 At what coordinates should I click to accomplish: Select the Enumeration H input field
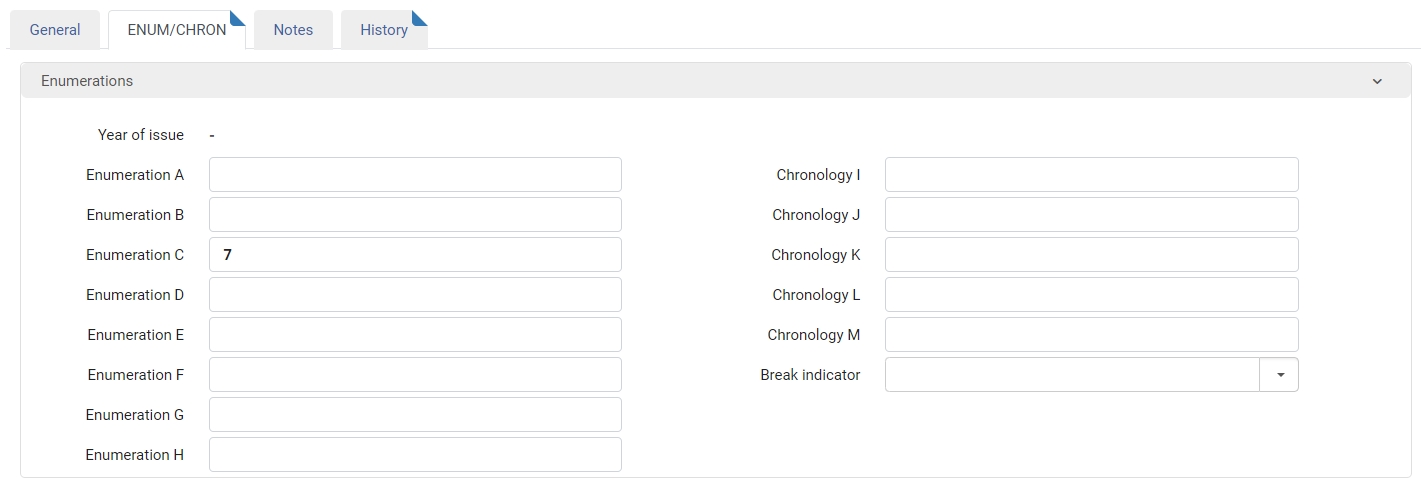(415, 455)
